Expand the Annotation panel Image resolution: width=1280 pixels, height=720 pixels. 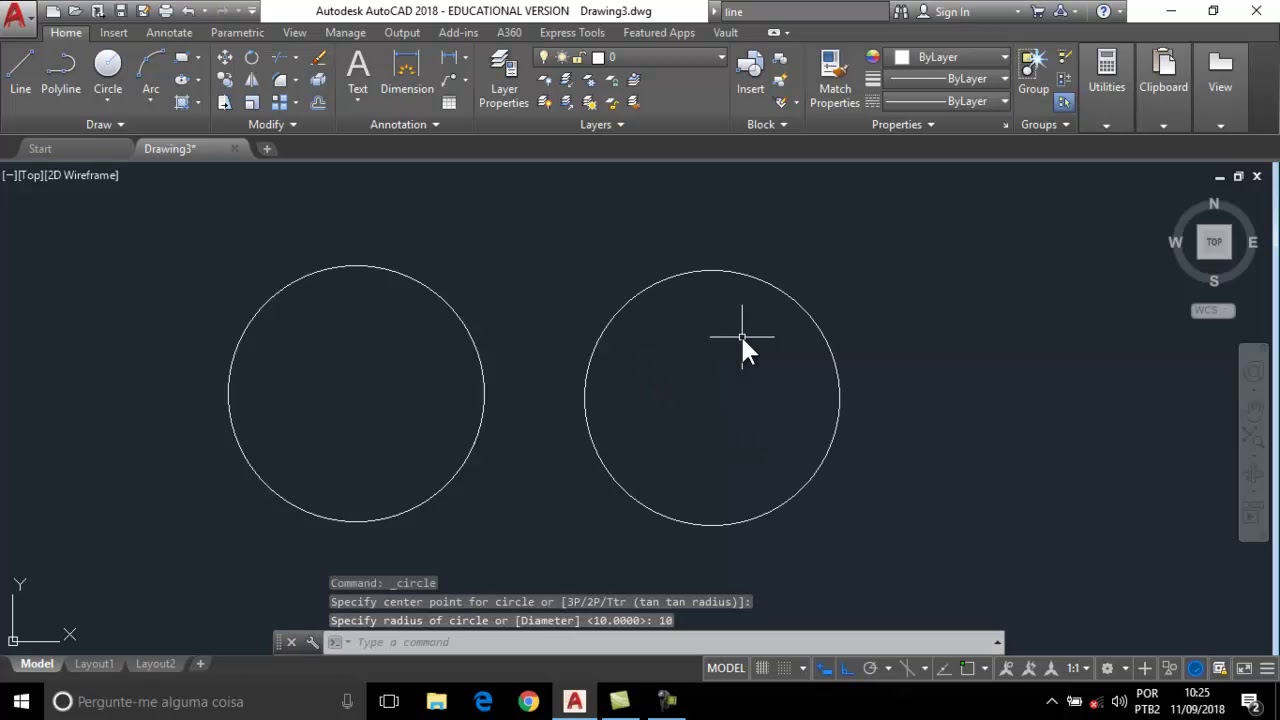point(405,125)
